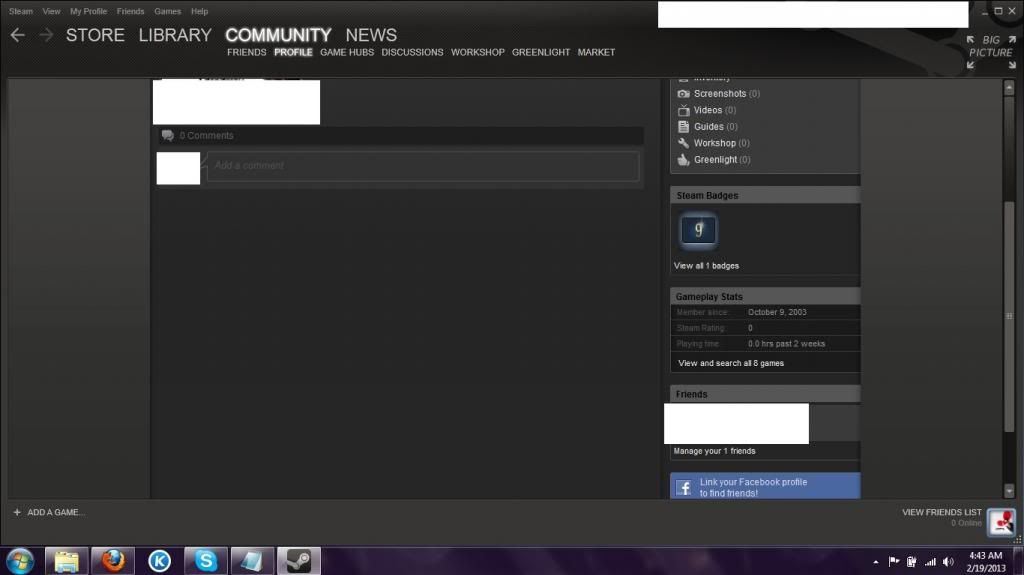Click the vertical scrollbar thumb
The width and height of the screenshot is (1024, 575).
point(1009,316)
